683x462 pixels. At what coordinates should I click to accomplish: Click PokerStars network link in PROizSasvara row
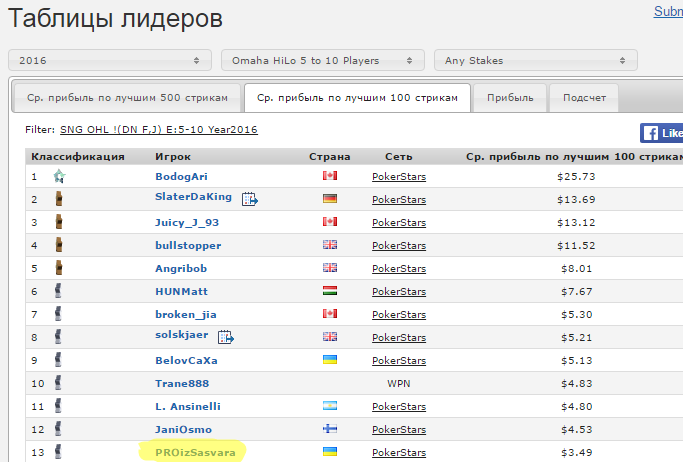pos(399,452)
